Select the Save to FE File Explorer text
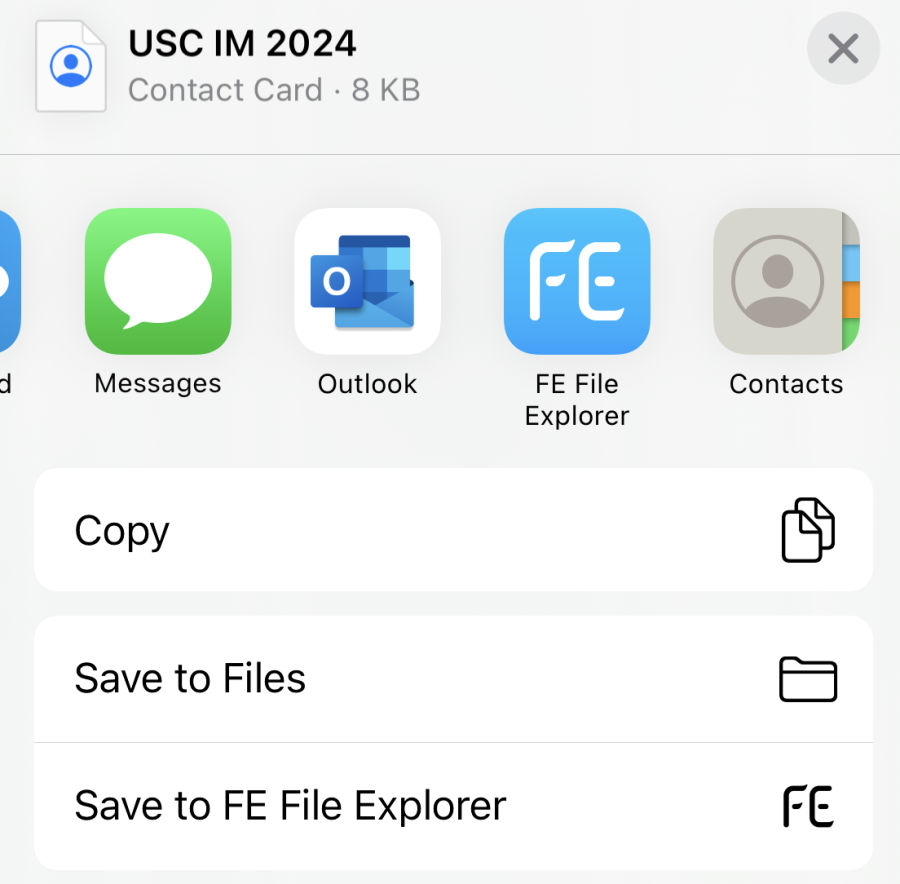The height and width of the screenshot is (884, 900). 290,806
